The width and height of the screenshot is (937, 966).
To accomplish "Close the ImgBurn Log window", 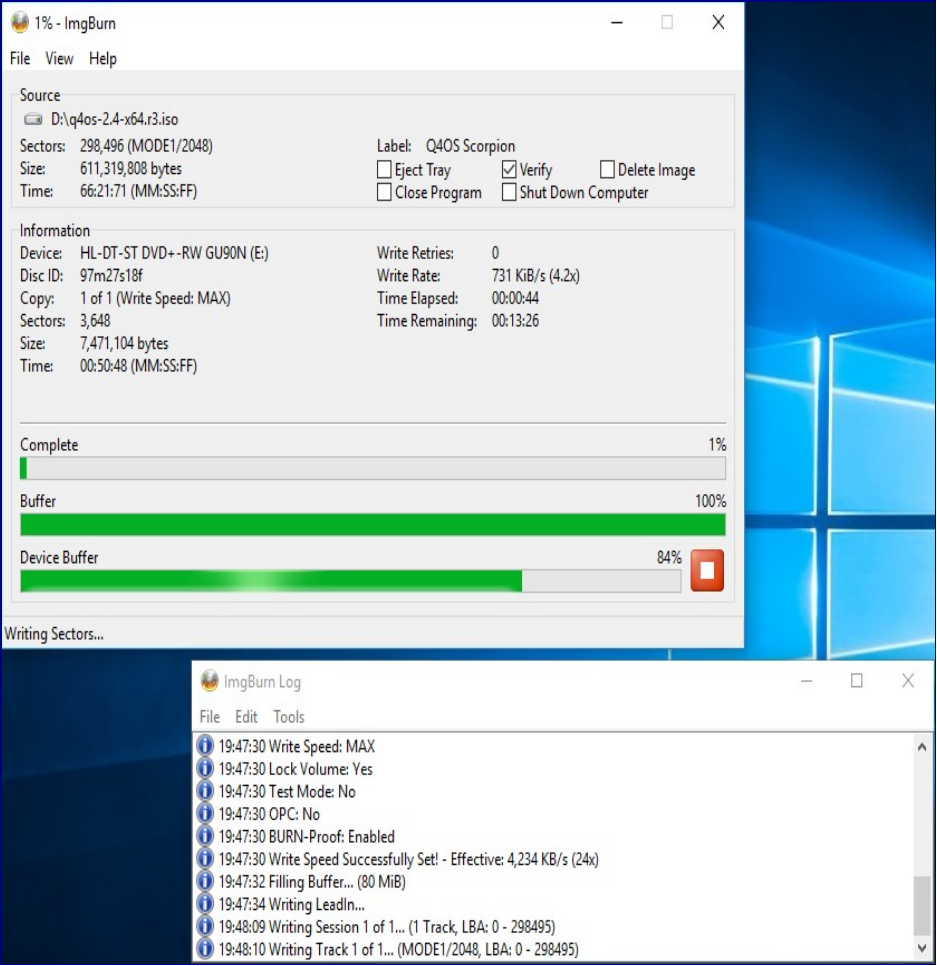I will (907, 681).
